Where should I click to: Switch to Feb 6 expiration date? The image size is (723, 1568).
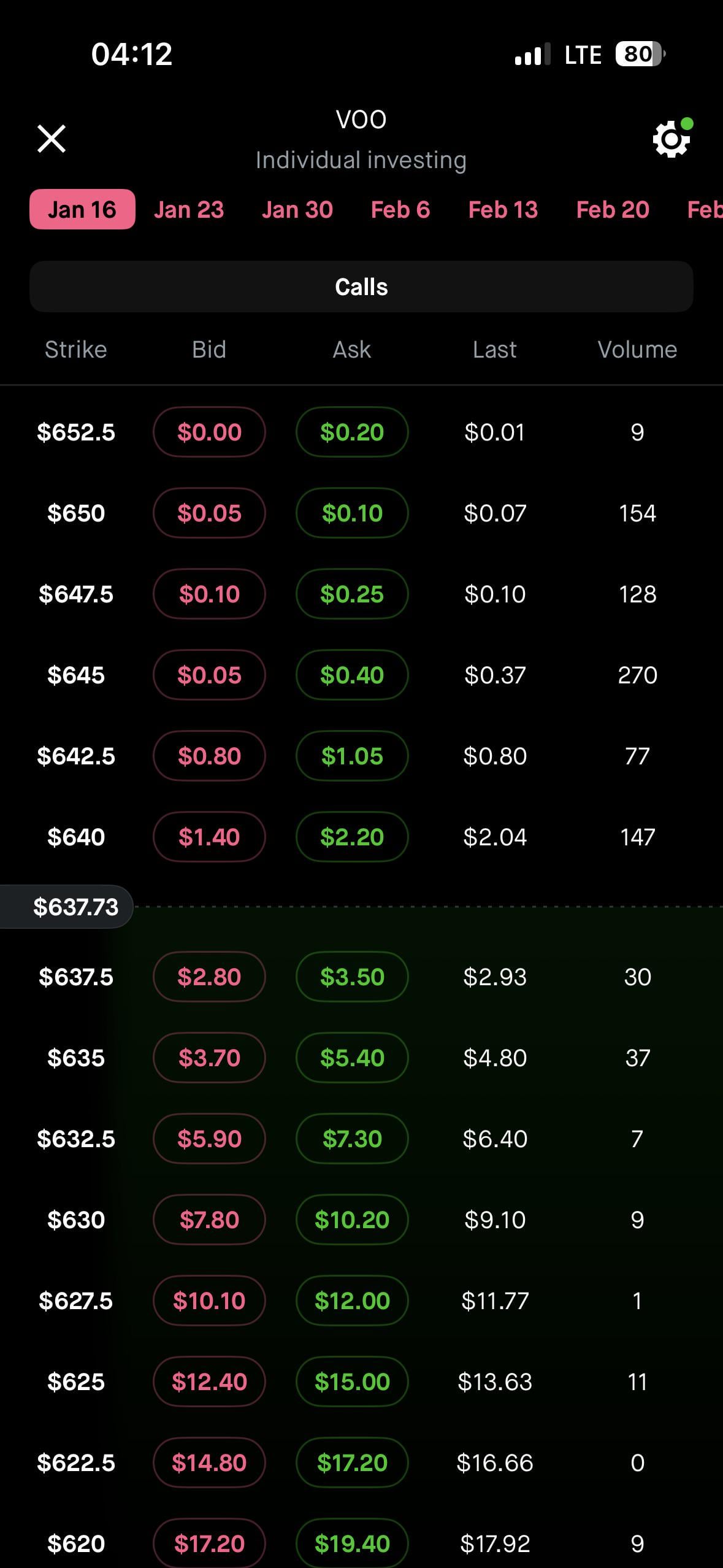[400, 210]
